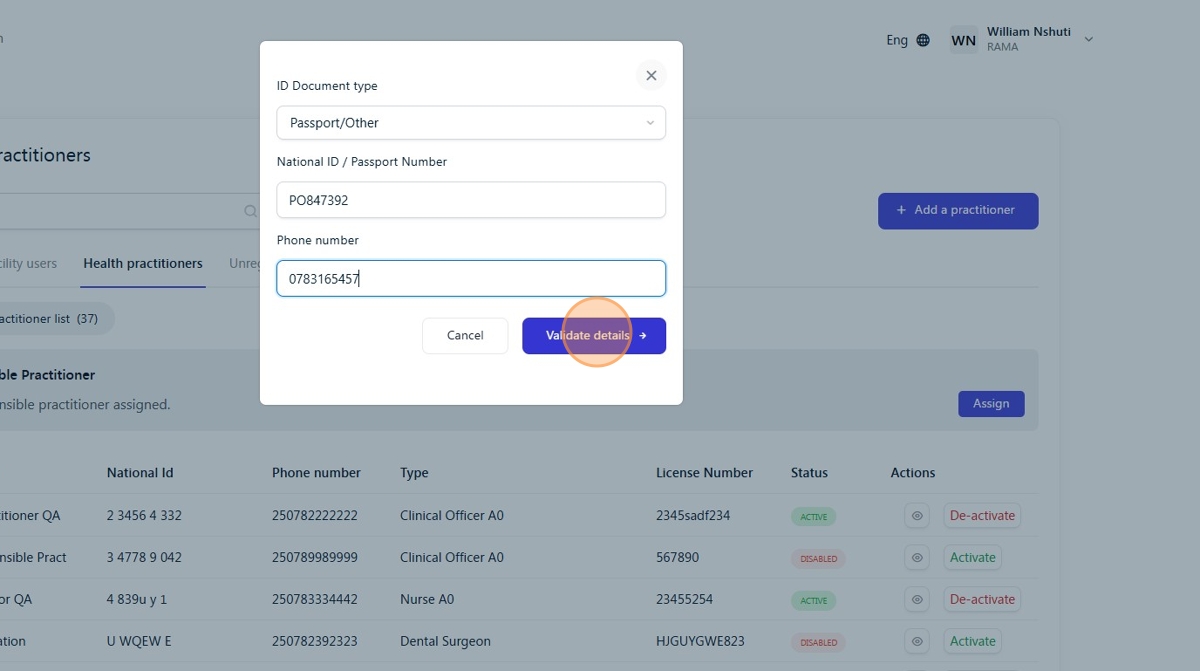Click the Status column header
Screen dimensions: 1200x671
click(809, 473)
